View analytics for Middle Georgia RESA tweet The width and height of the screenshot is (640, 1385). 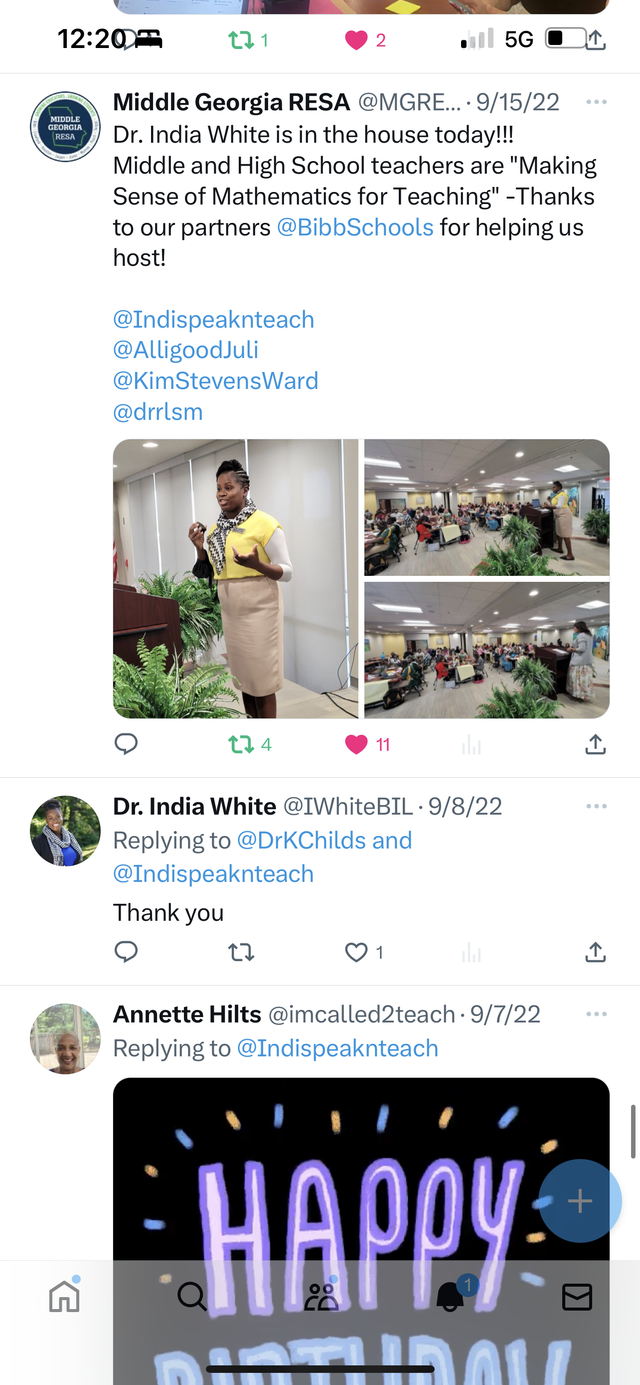[x=471, y=745]
